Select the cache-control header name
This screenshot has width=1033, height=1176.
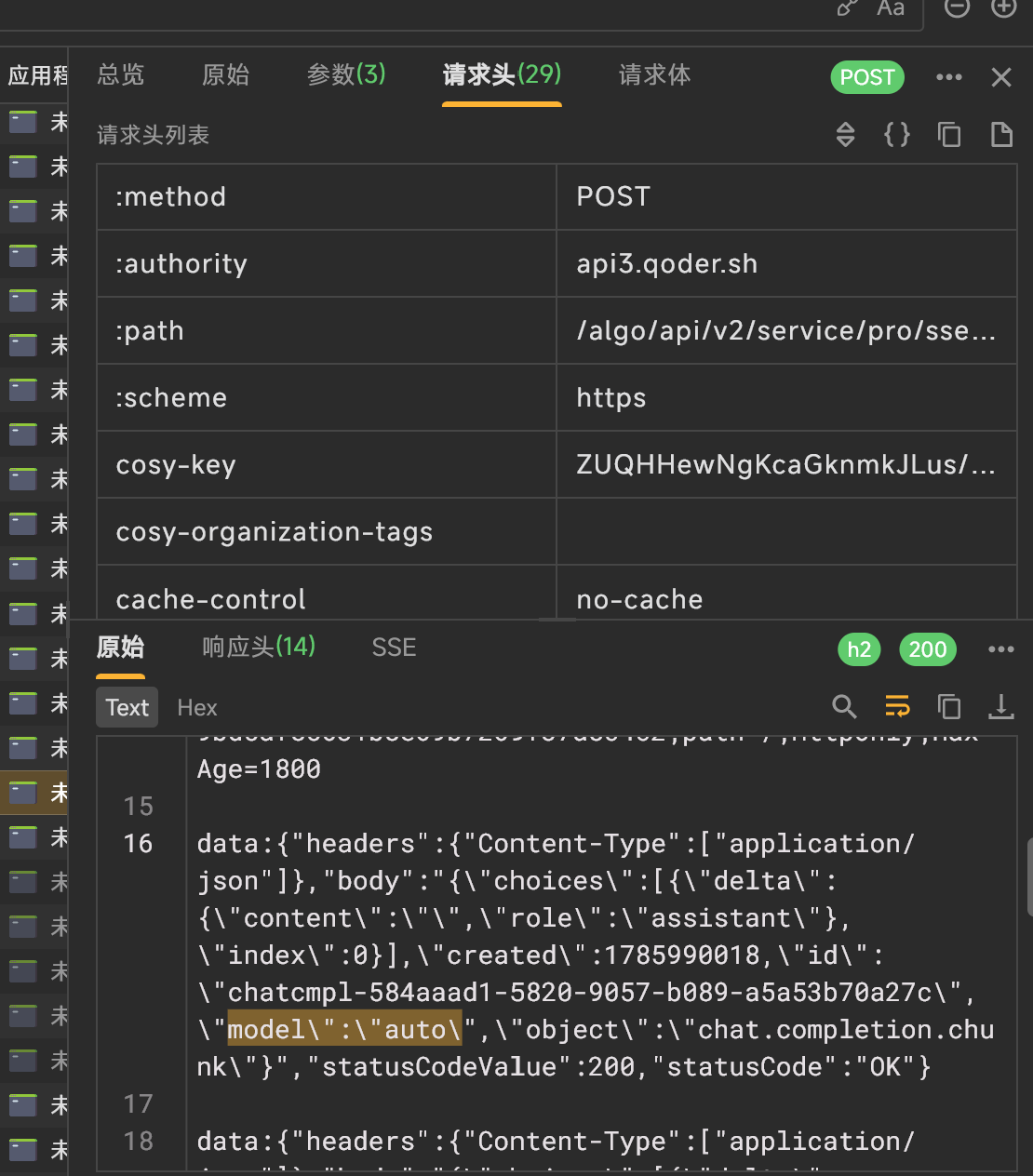[327, 593]
